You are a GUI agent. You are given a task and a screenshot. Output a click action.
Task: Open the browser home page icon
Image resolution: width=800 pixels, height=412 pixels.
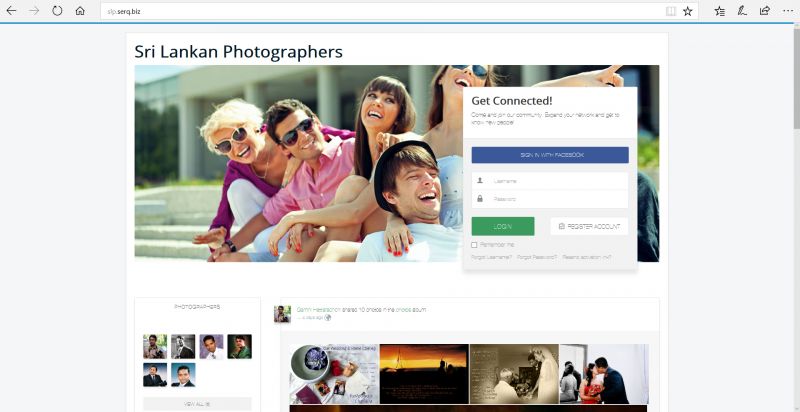tap(80, 11)
